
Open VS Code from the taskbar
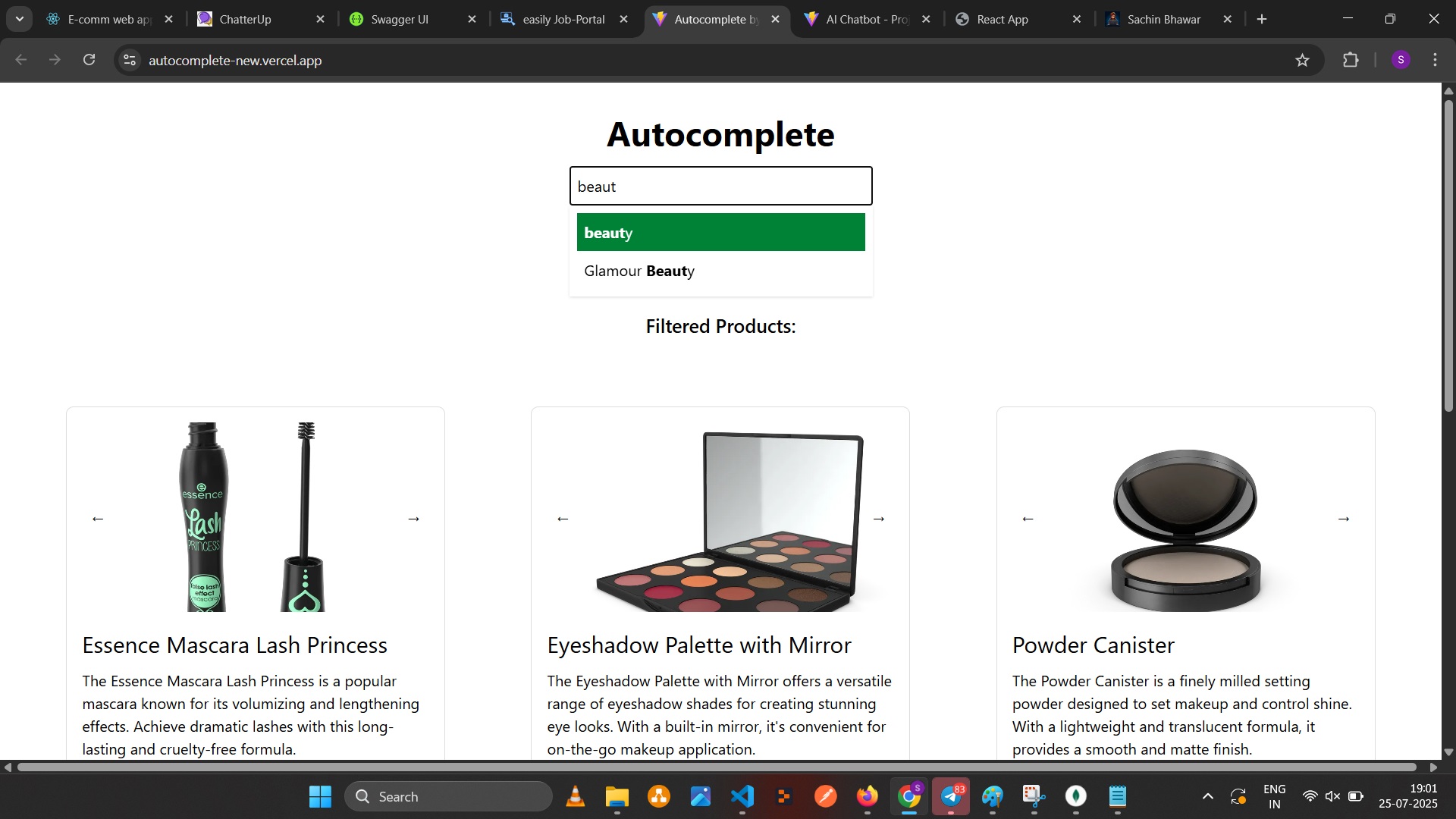click(x=742, y=796)
